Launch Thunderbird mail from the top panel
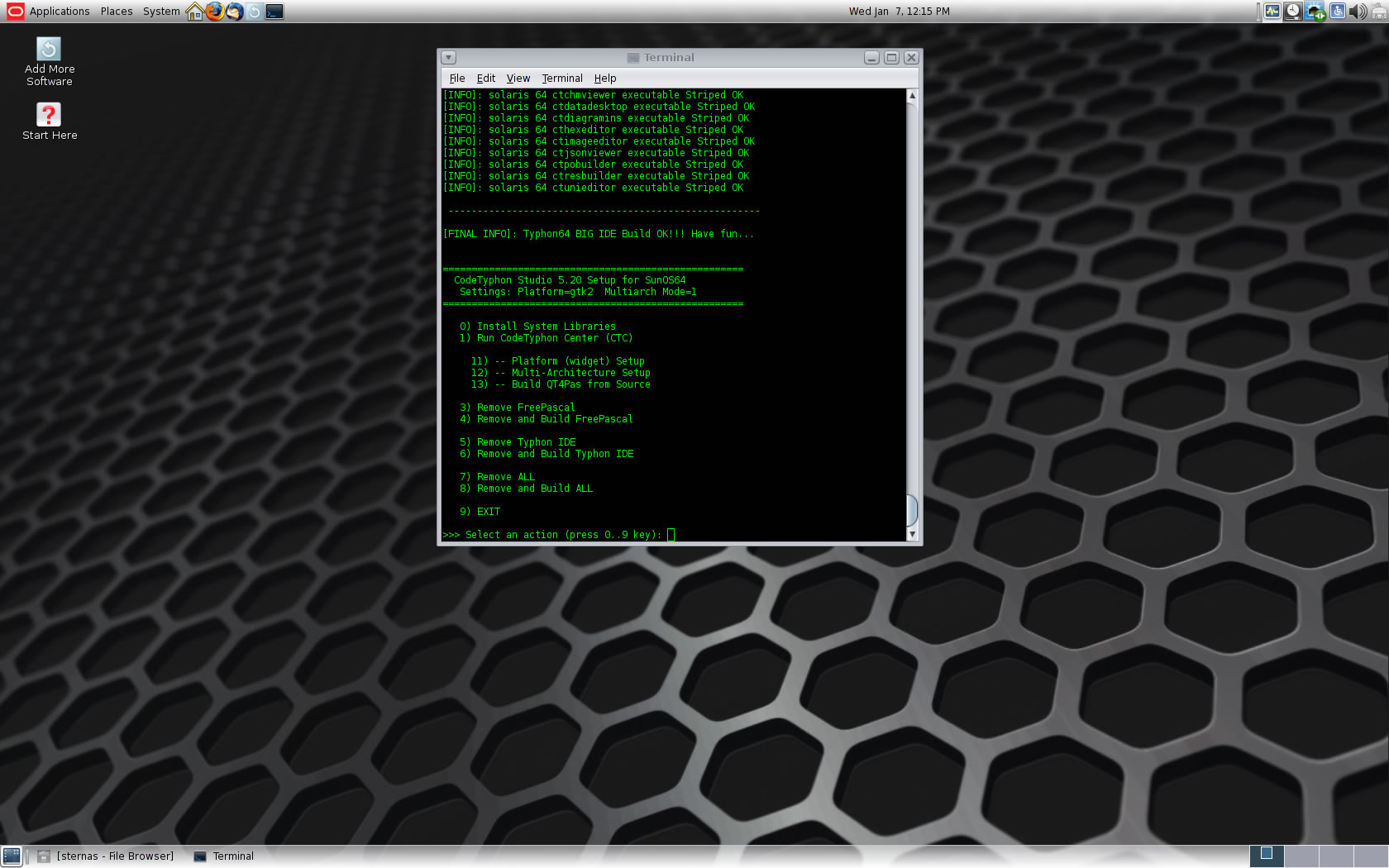 pyautogui.click(x=235, y=12)
